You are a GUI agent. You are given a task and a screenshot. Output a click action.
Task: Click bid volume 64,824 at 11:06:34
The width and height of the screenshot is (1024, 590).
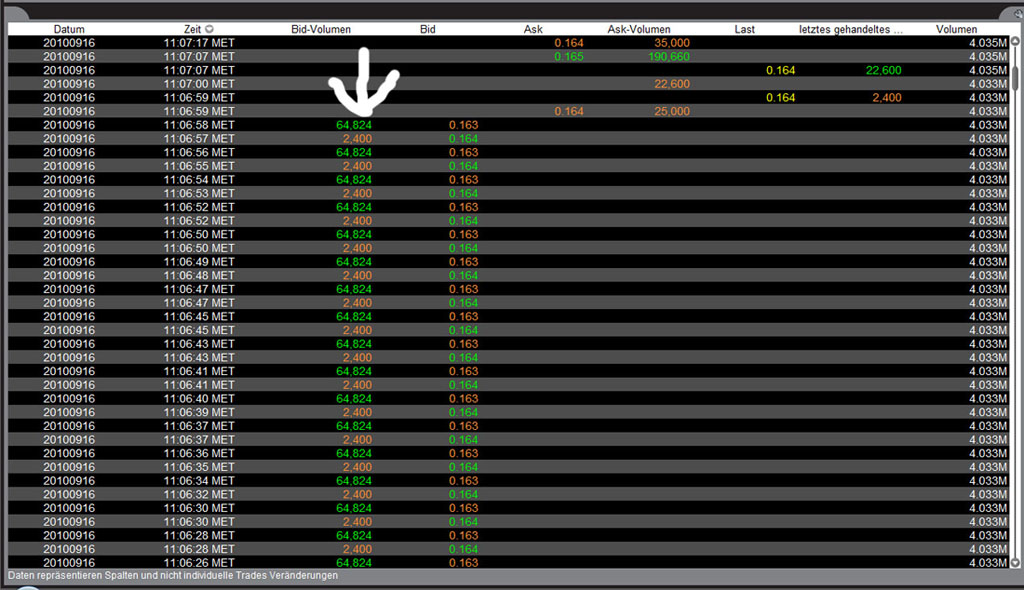pos(353,482)
